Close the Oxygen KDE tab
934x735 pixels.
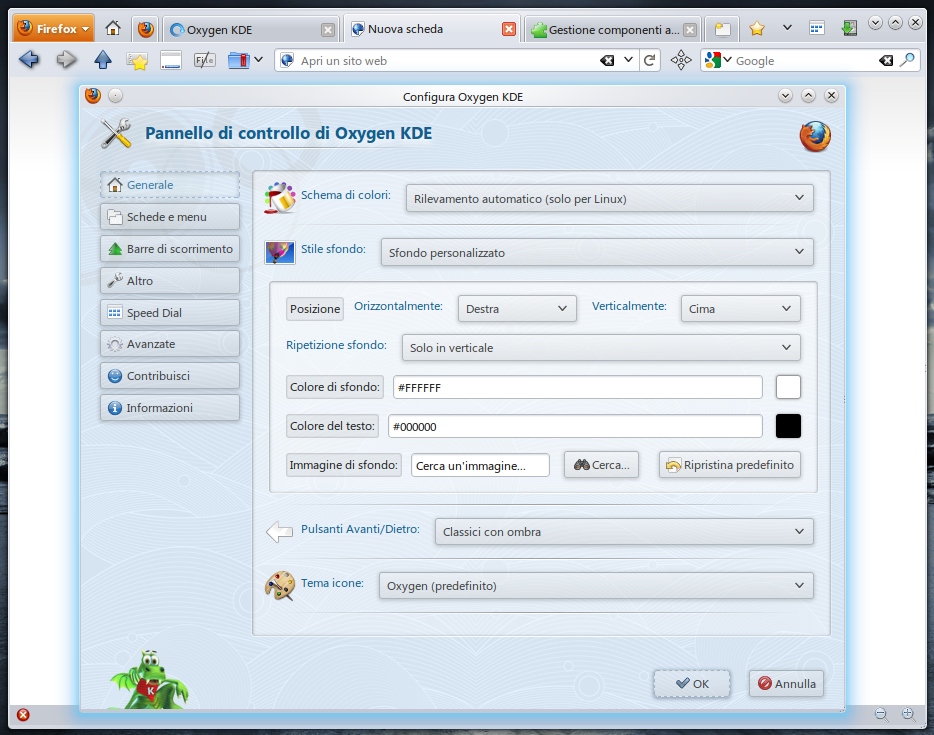[x=328, y=30]
